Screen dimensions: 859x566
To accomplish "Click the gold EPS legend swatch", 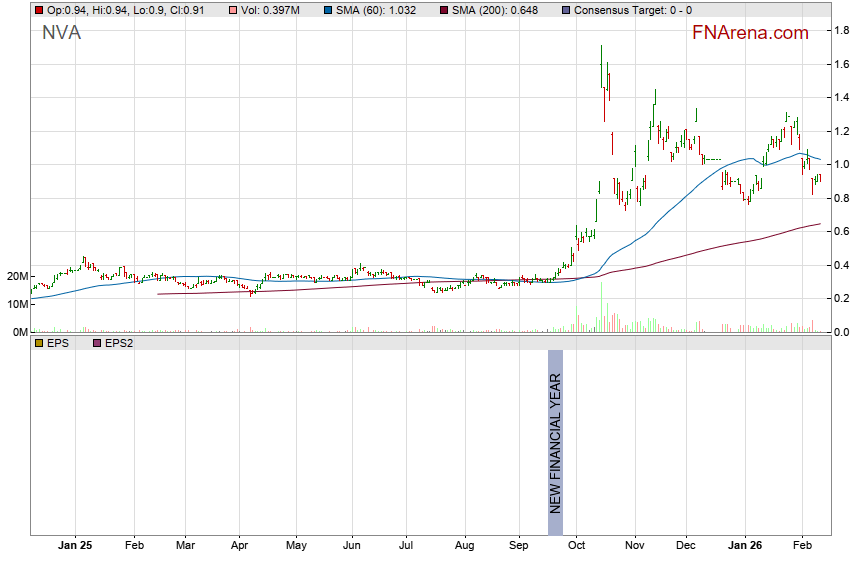I will 39,343.
